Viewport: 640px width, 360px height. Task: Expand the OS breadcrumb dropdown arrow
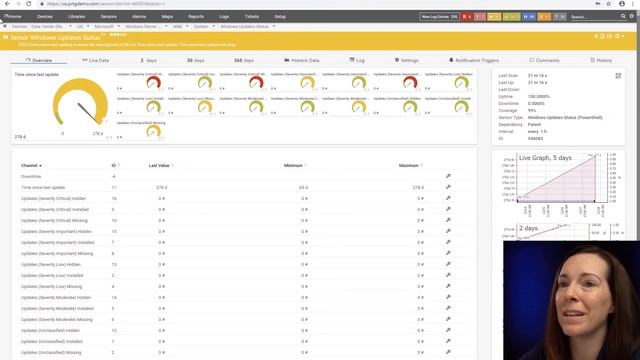pos(88,26)
